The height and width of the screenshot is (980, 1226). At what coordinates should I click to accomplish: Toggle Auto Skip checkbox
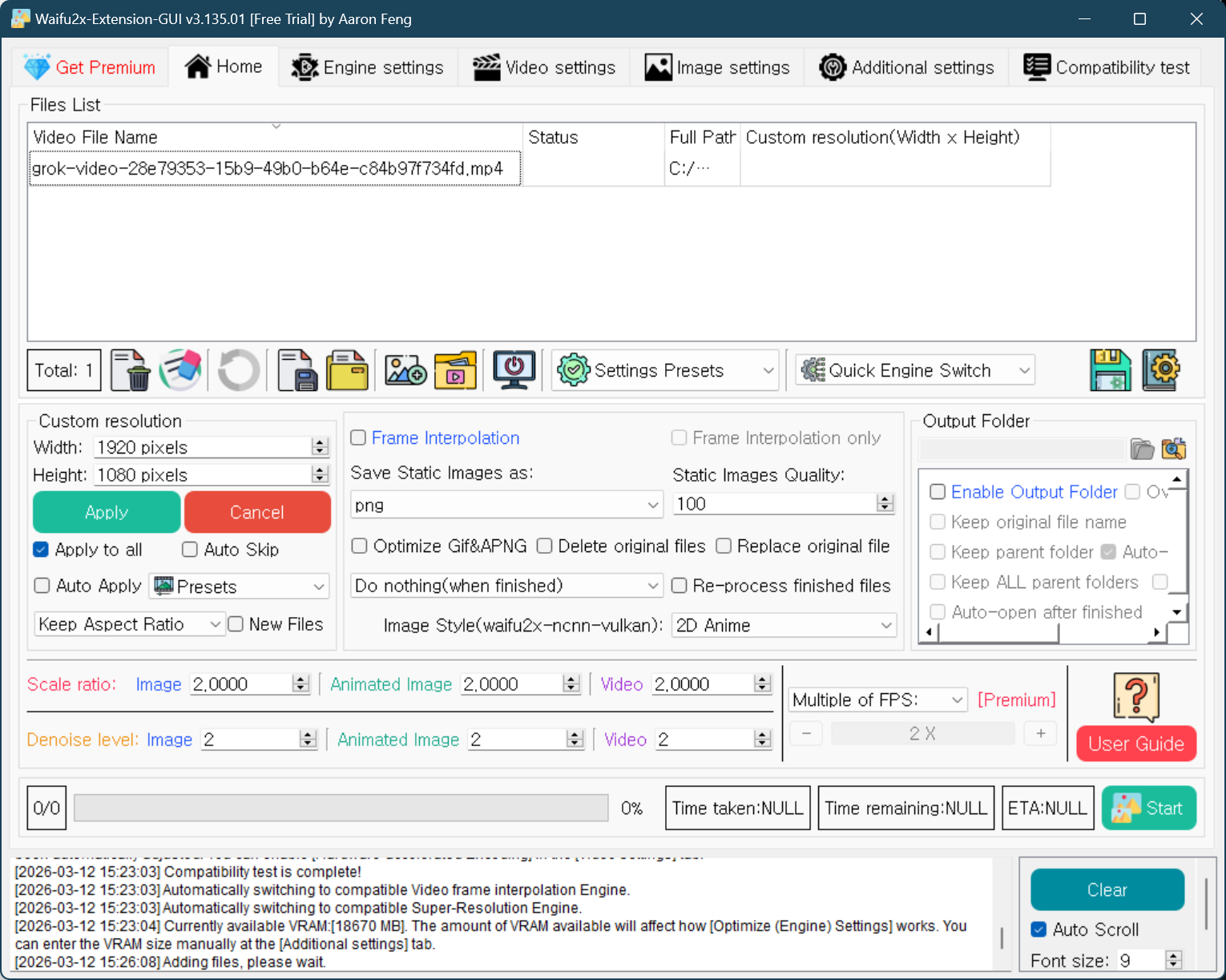[190, 550]
